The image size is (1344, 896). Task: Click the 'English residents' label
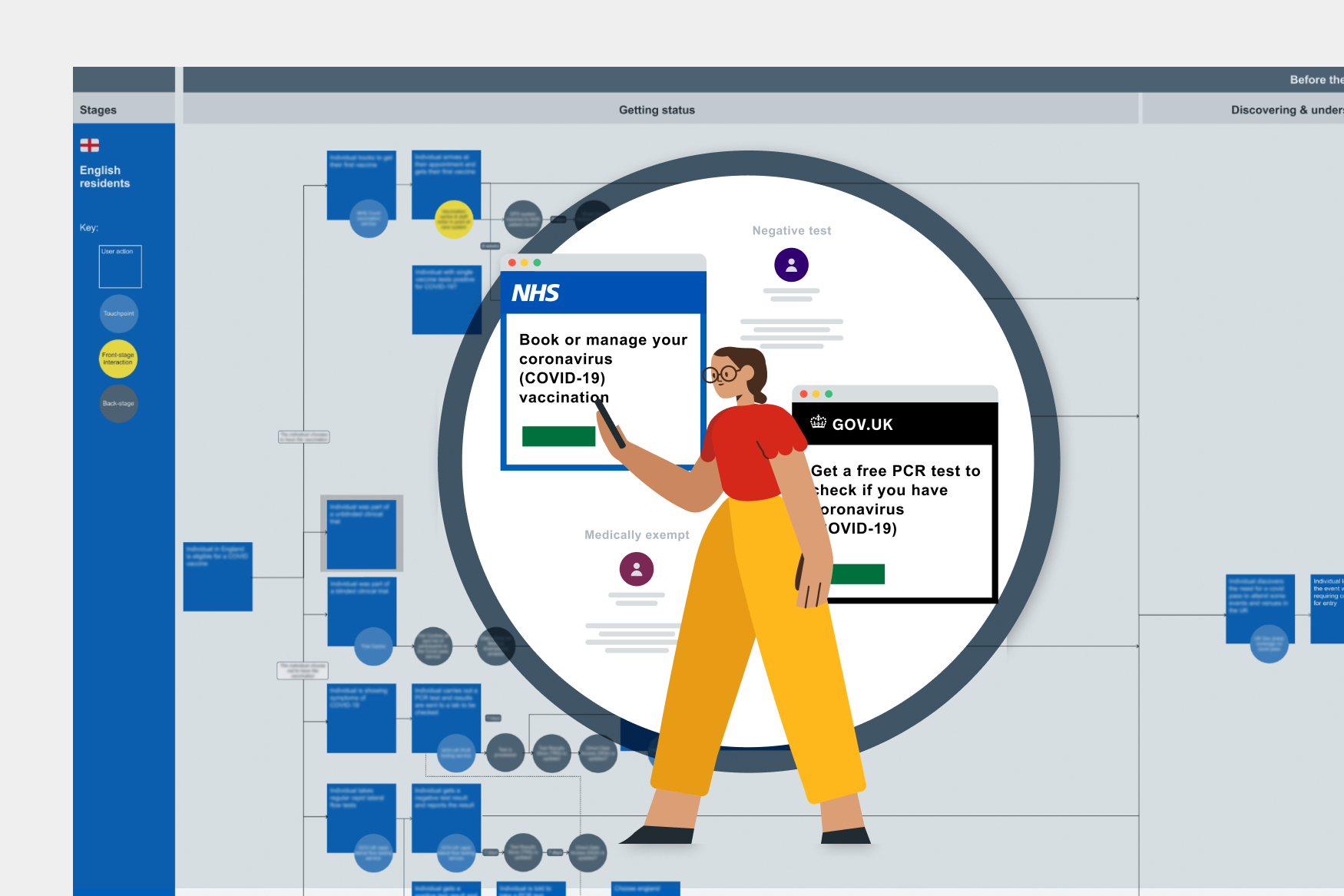coord(104,177)
